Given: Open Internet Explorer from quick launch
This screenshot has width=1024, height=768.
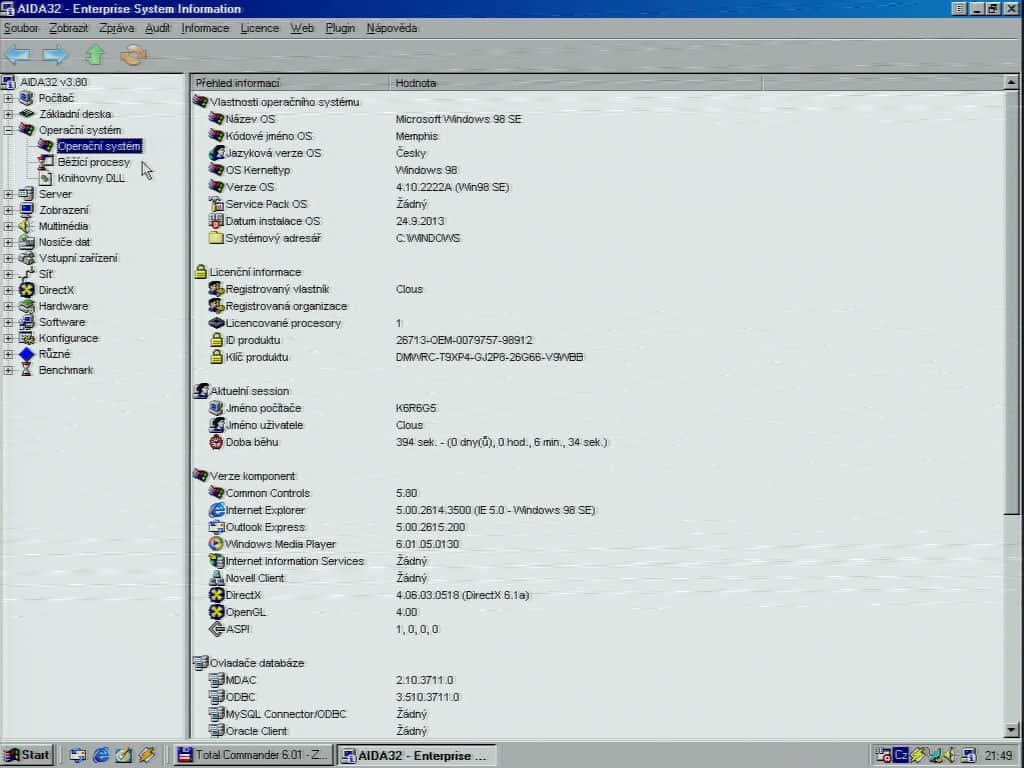Looking at the screenshot, I should (101, 755).
